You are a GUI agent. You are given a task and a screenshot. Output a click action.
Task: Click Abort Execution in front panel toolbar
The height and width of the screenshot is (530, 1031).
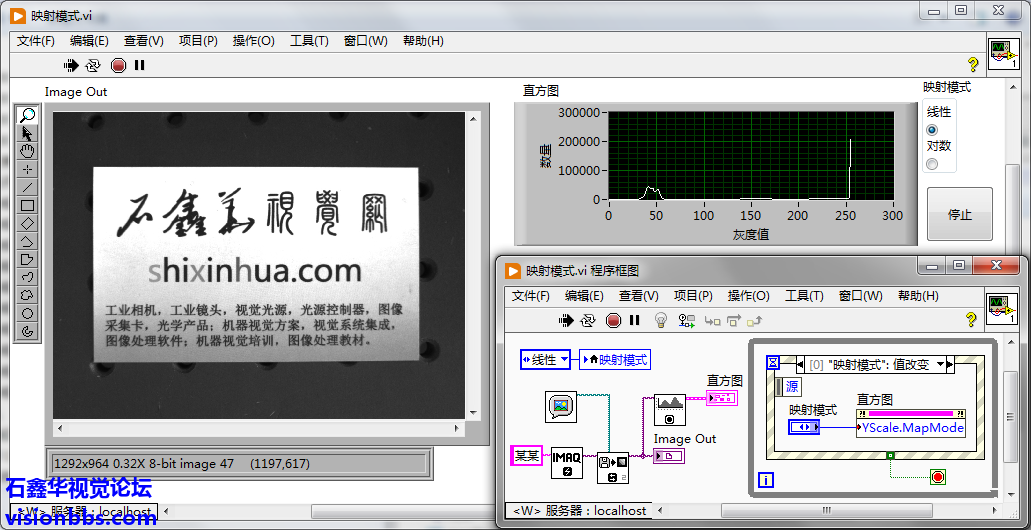(x=118, y=65)
